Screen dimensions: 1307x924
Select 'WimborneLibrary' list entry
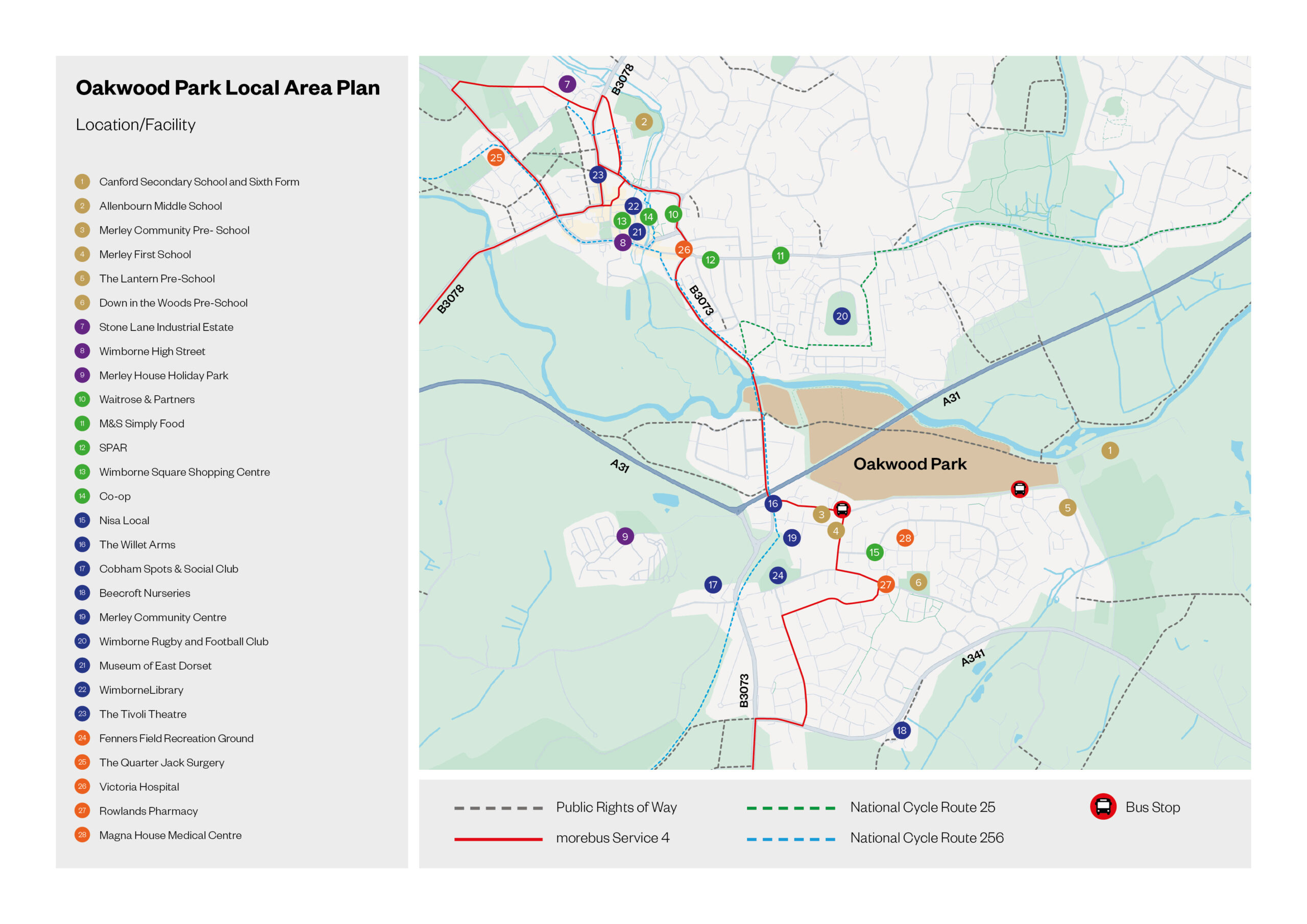tap(141, 690)
